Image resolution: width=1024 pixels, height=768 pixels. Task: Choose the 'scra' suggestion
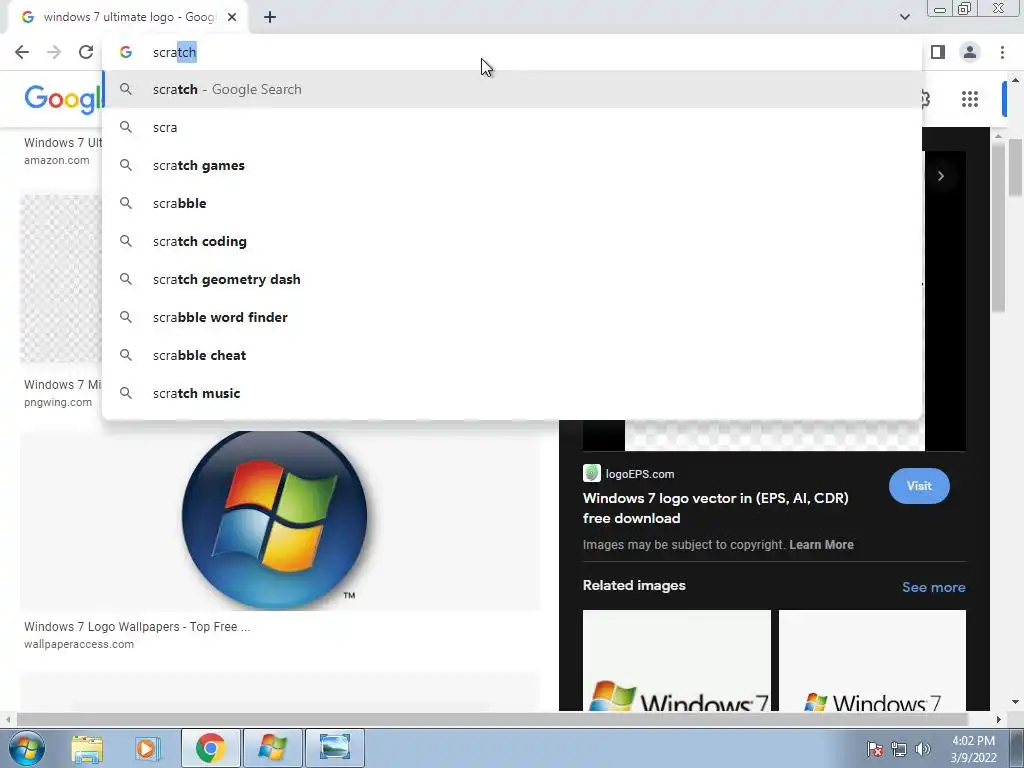pos(512,127)
